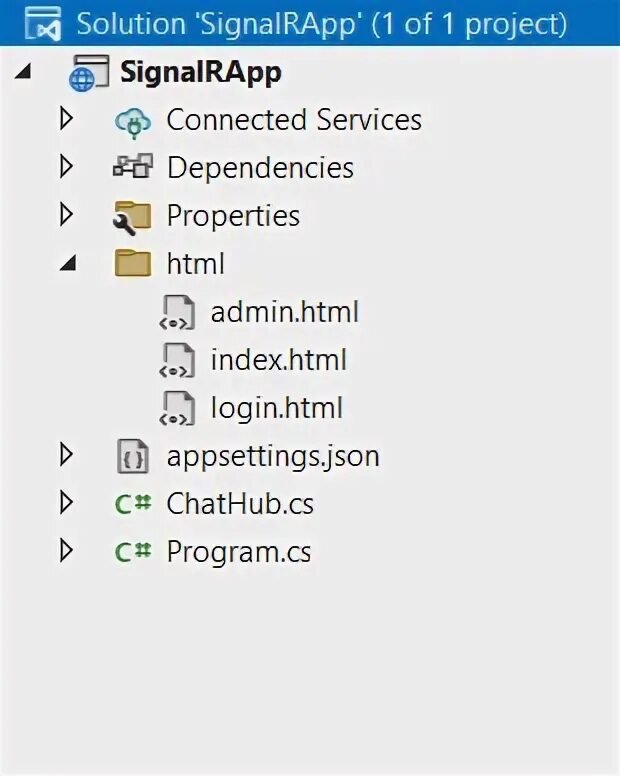Click the ChatHub.cs C# icon
The width and height of the screenshot is (620, 776).
pos(132,504)
